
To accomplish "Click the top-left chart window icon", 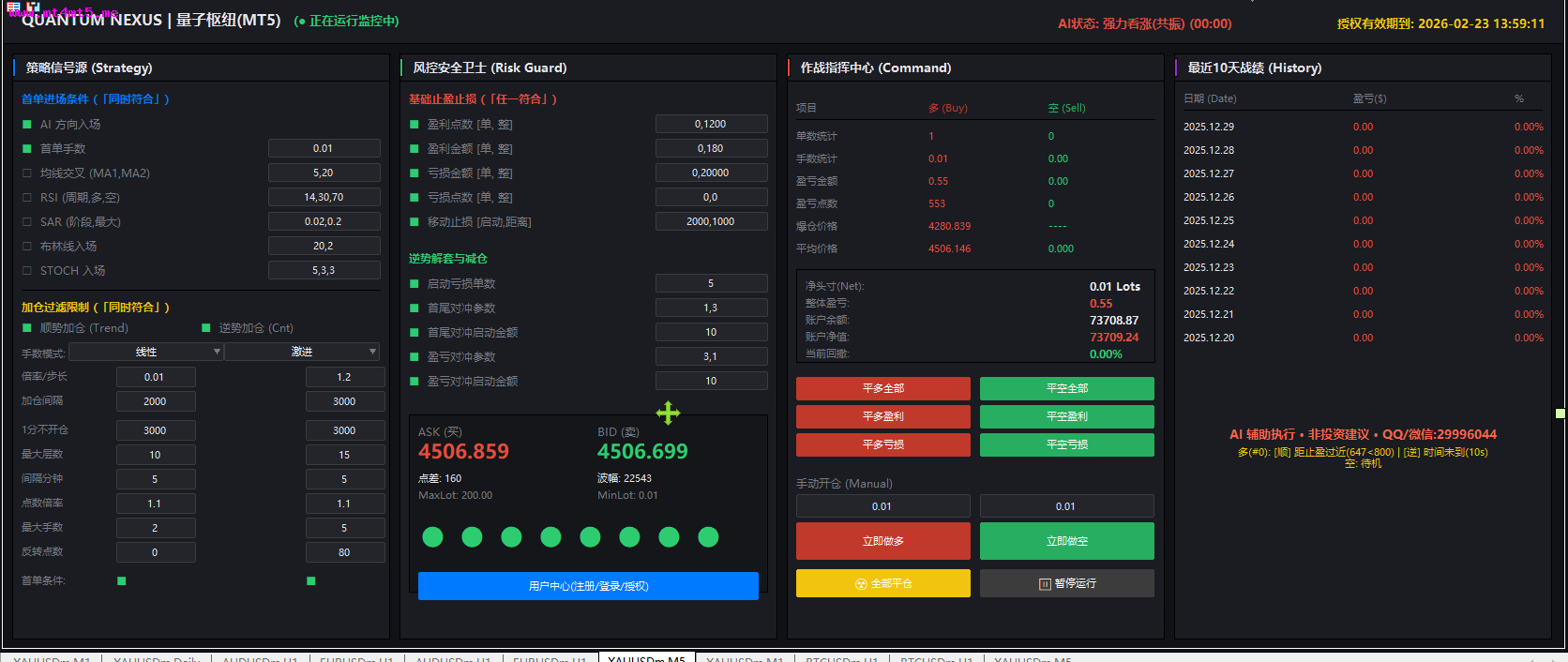I will [13, 8].
